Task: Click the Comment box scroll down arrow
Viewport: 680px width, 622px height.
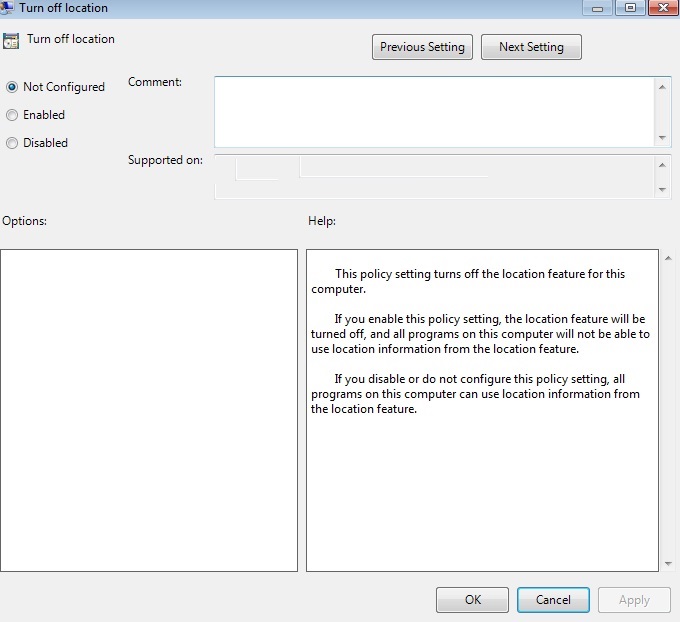Action: (x=662, y=137)
